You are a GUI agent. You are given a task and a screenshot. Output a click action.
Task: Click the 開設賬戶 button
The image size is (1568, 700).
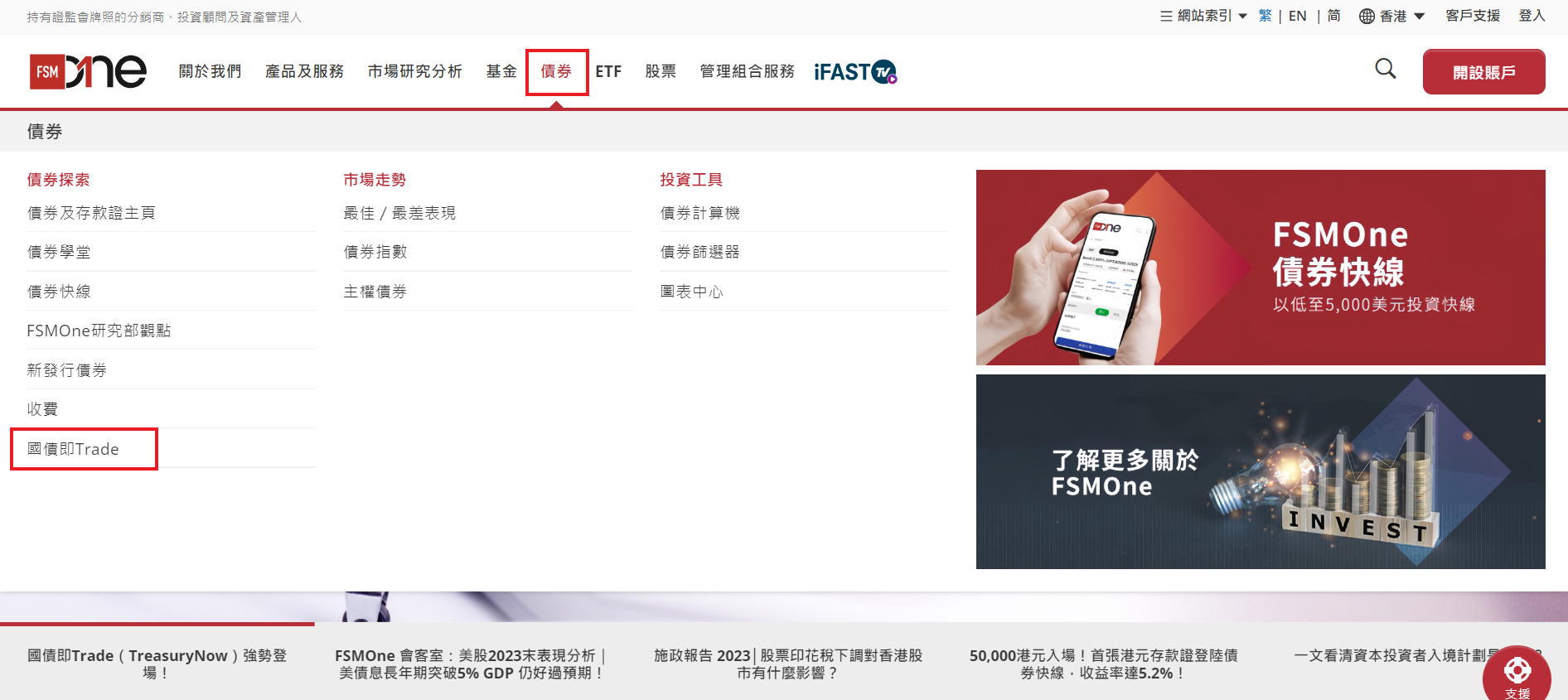tap(1483, 72)
